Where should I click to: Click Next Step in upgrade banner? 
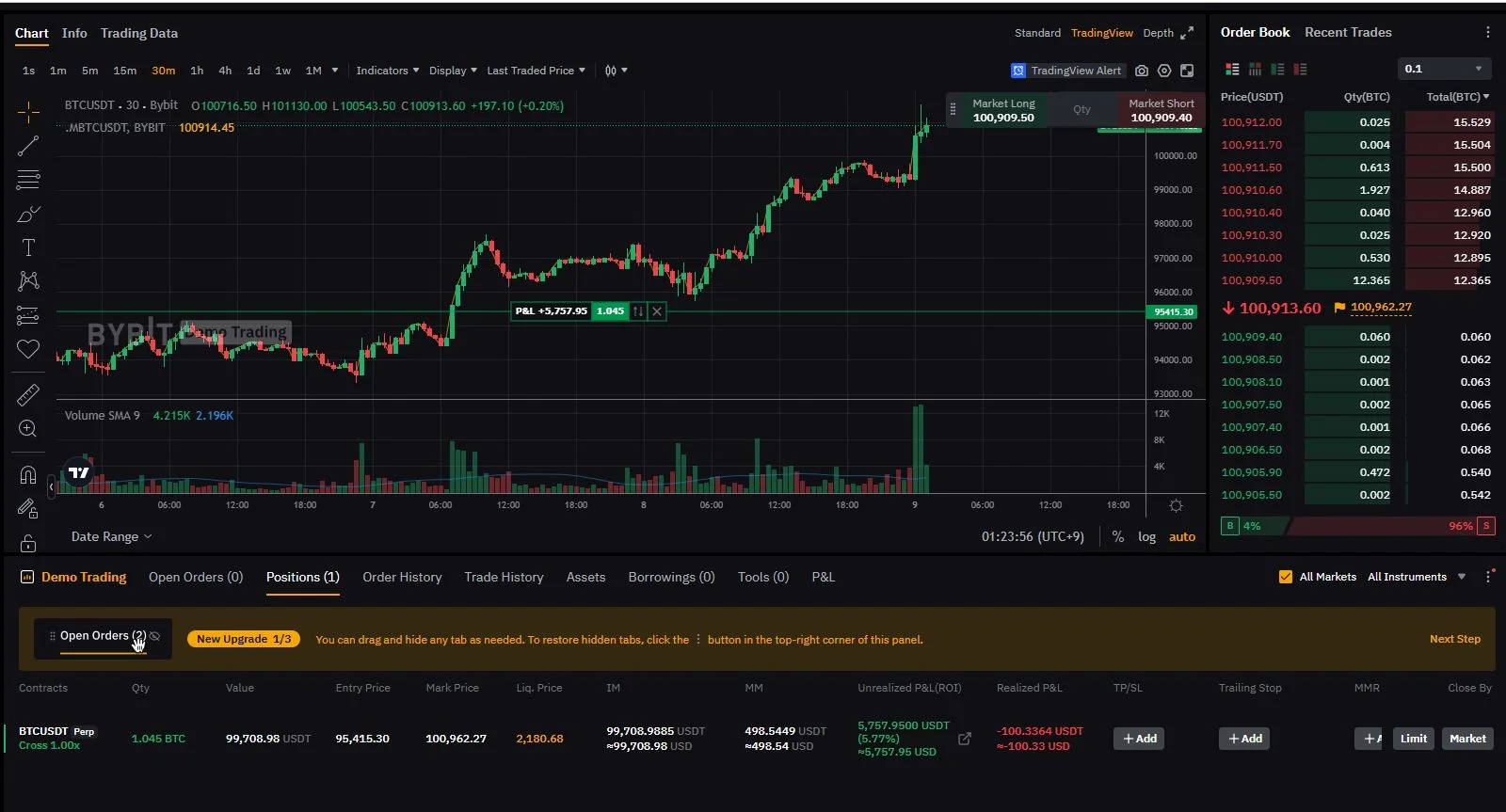point(1455,639)
